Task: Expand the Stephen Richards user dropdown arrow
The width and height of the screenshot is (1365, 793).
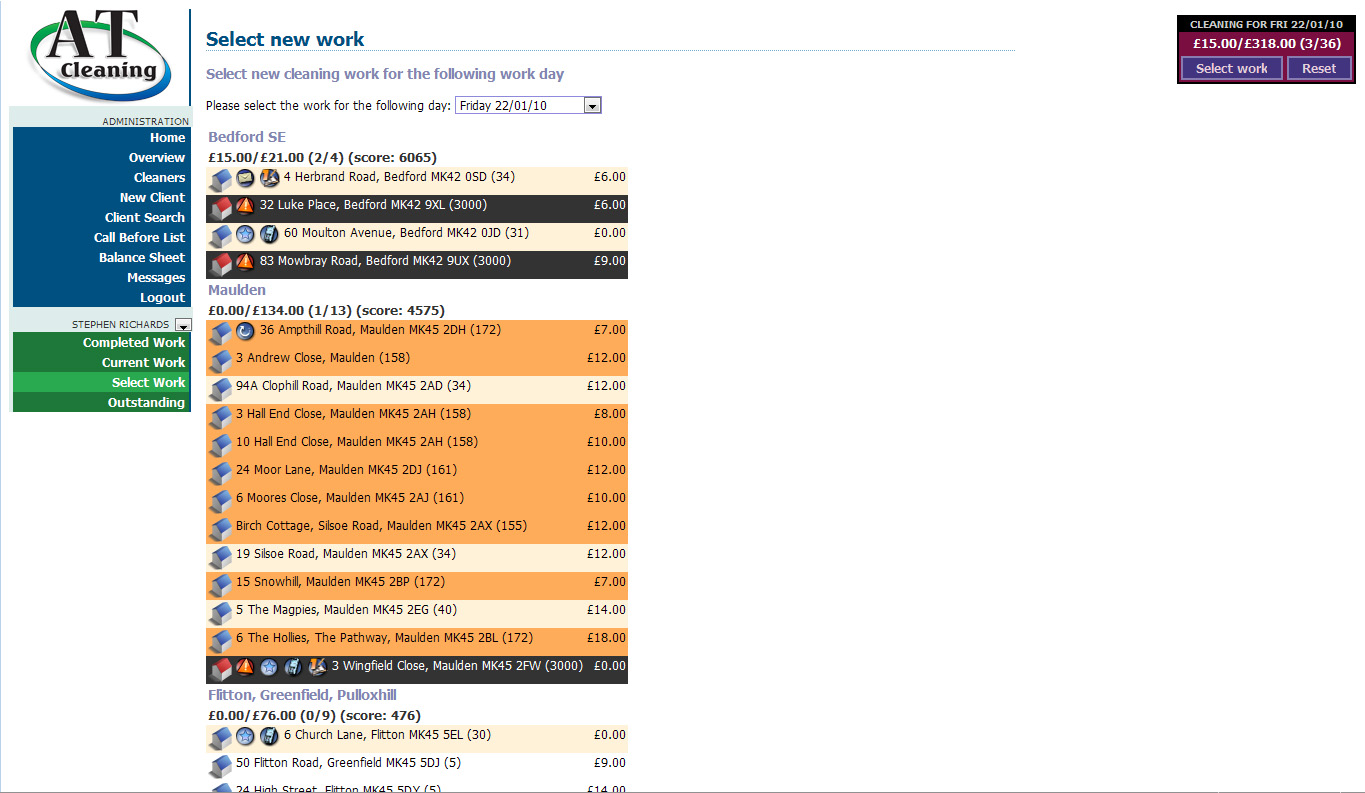Action: click(182, 325)
